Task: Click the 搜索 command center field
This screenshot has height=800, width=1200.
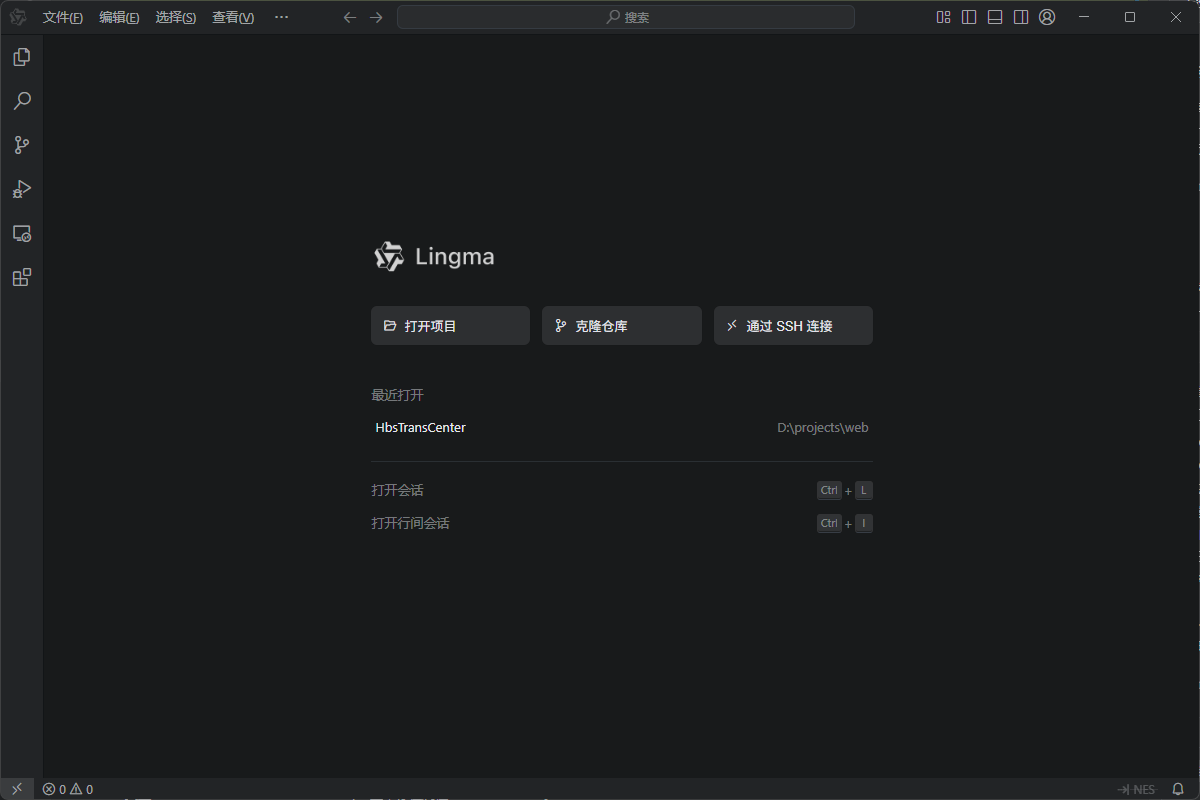Action: pyautogui.click(x=626, y=17)
